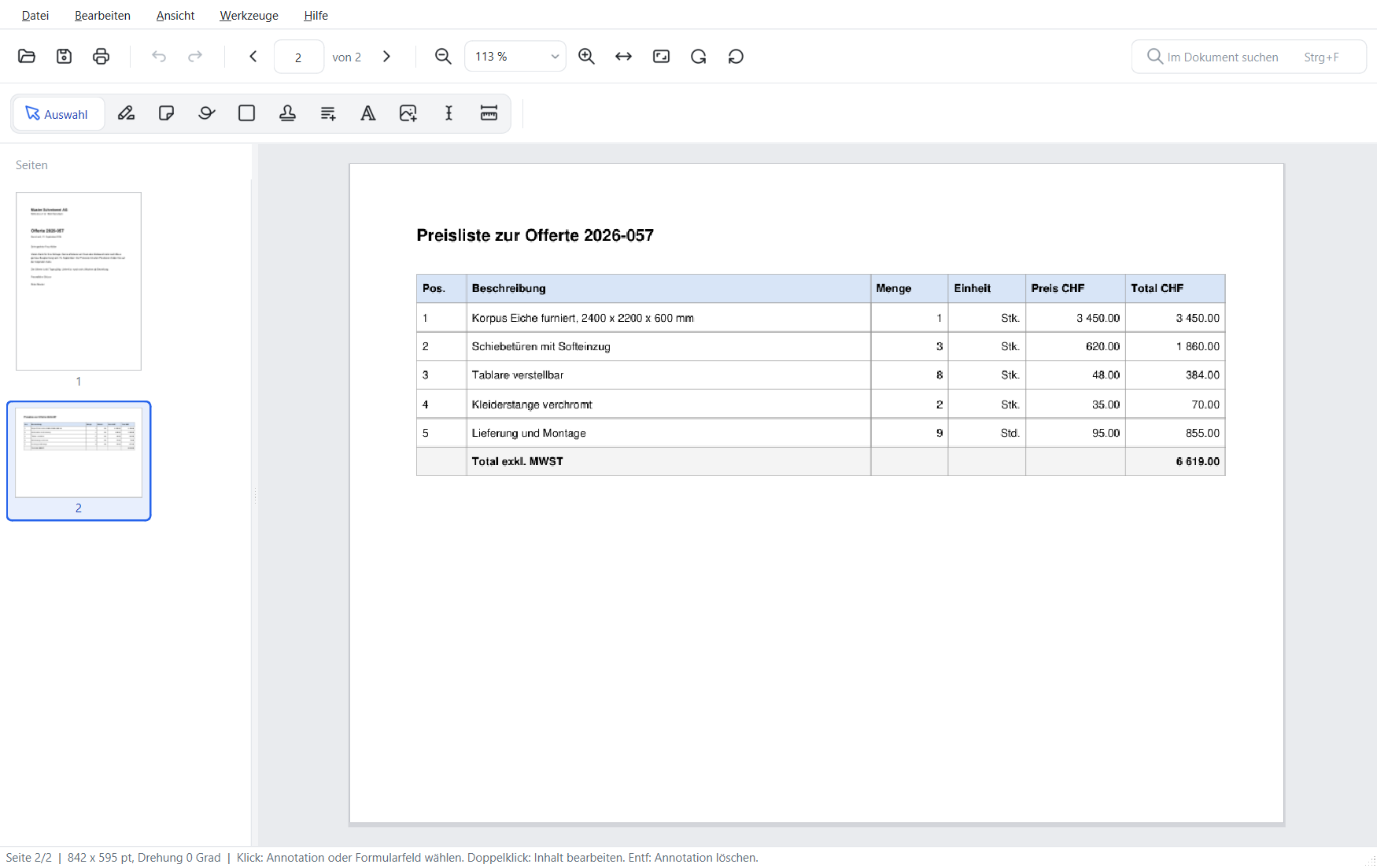Open a file with the folder icon
Image resolution: width=1377 pixels, height=868 pixels.
[x=27, y=57]
